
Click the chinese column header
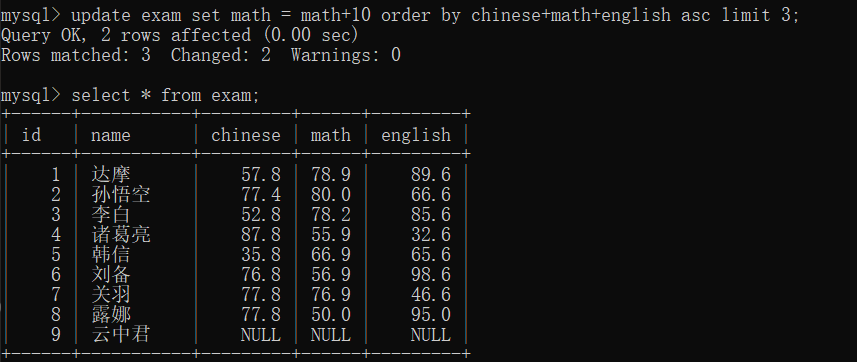[x=245, y=135]
